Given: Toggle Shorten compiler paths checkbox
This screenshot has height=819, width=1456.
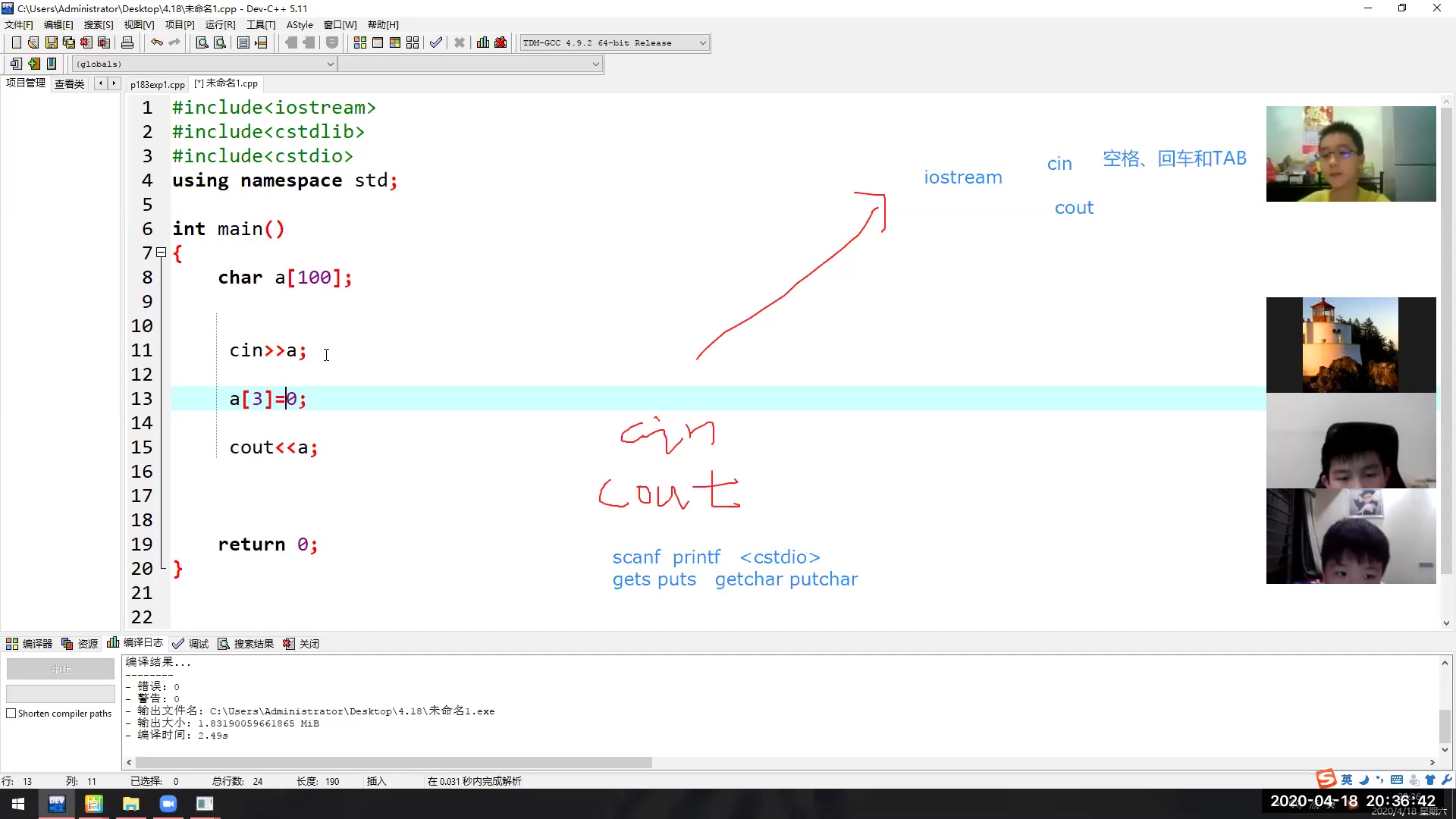Looking at the screenshot, I should tap(11, 714).
